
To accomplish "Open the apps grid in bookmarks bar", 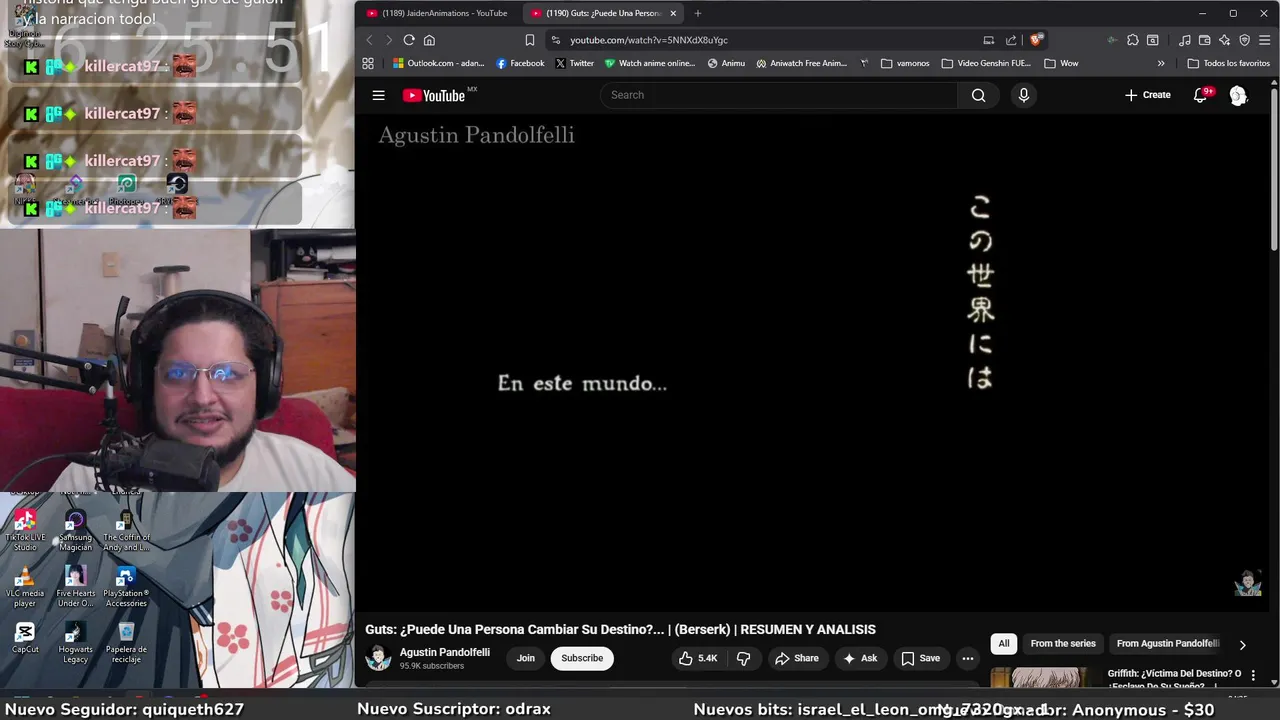I will [368, 63].
